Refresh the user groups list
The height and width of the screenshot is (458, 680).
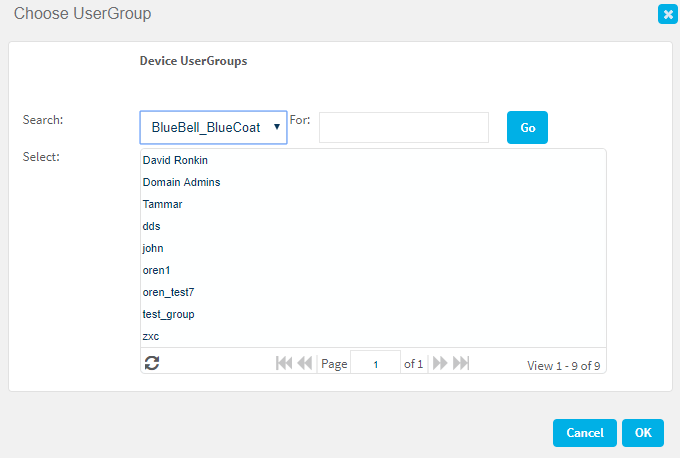pyautogui.click(x=152, y=363)
